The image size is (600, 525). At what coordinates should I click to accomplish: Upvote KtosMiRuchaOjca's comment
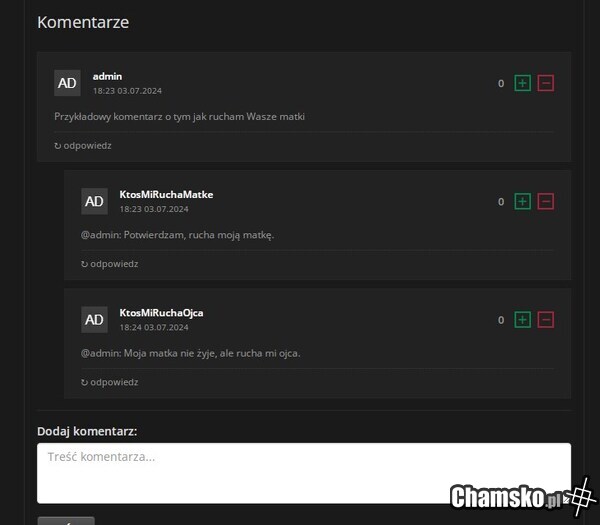(522, 320)
